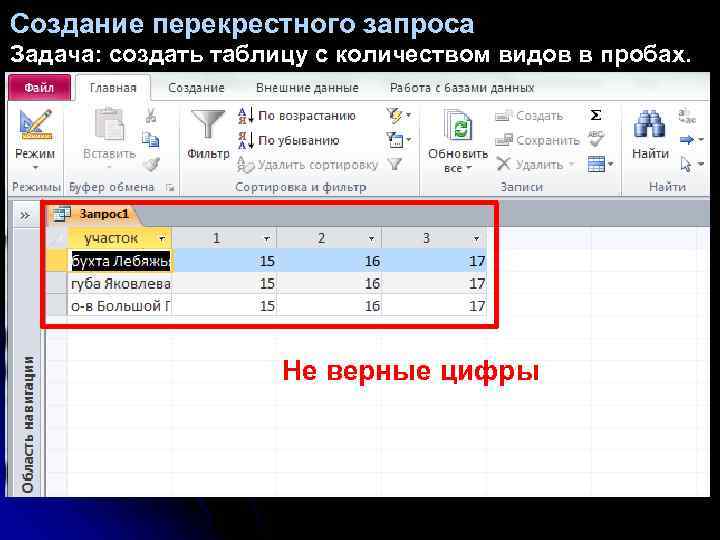The image size is (720, 540).
Task: Click Удалить record button
Action: (530, 164)
